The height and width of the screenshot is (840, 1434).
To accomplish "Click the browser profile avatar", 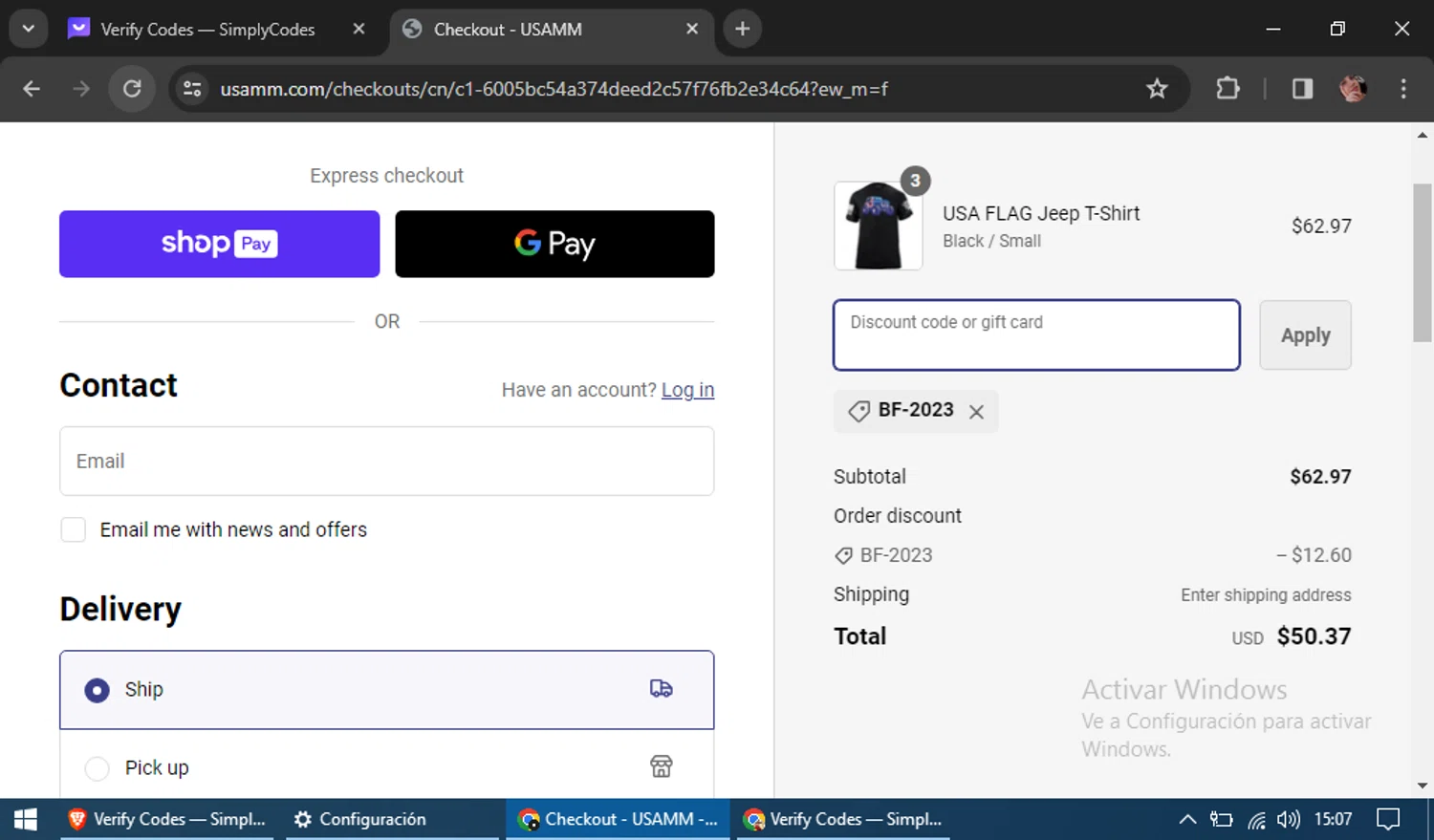I will click(1353, 89).
